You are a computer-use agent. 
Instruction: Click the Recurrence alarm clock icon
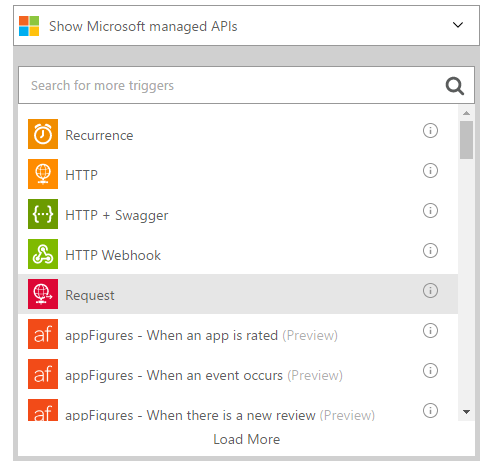click(43, 134)
